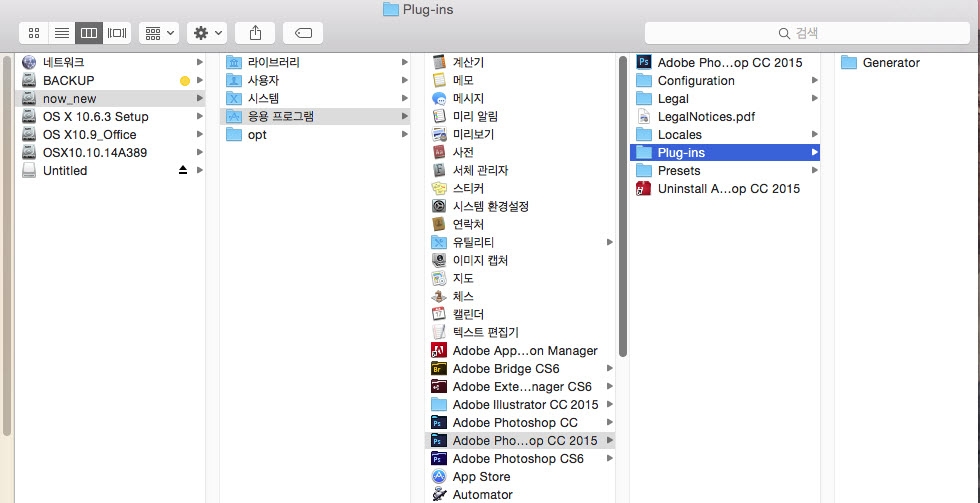Viewport: 980px width, 503px height.
Task: Click the Plug-ins title folder icon
Action: (x=391, y=9)
